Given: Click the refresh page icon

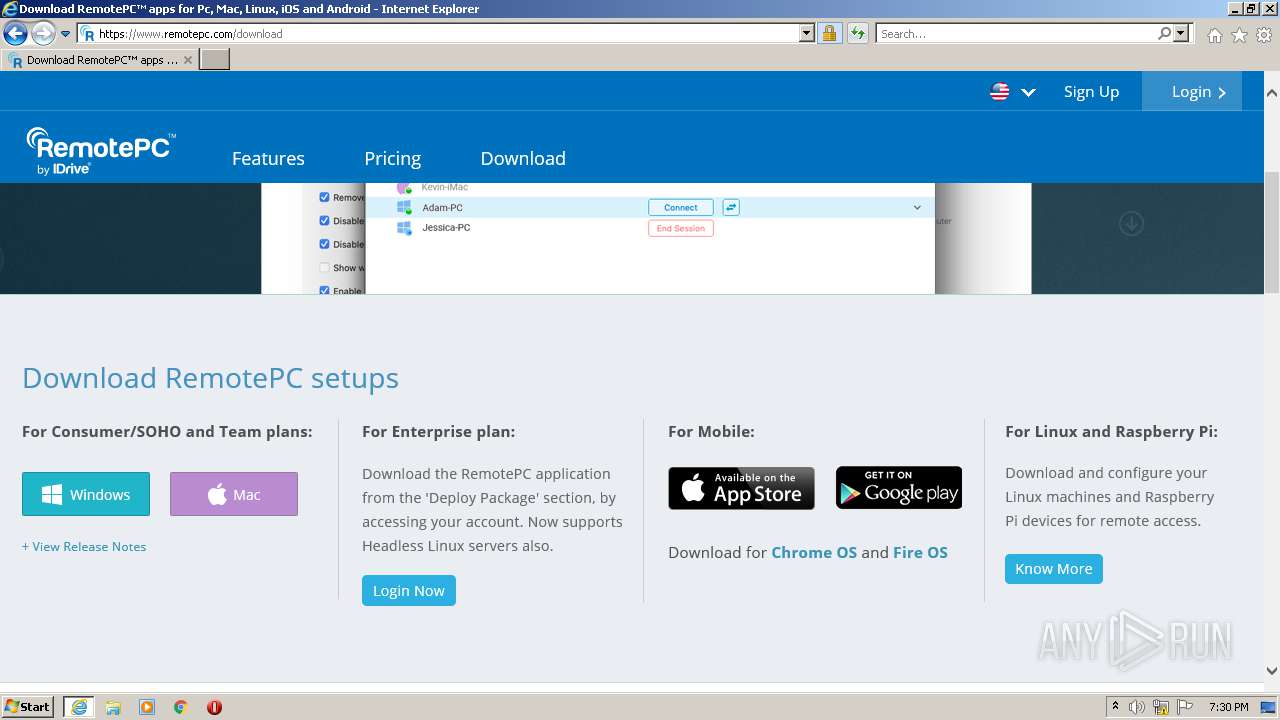Looking at the screenshot, I should point(858,33).
